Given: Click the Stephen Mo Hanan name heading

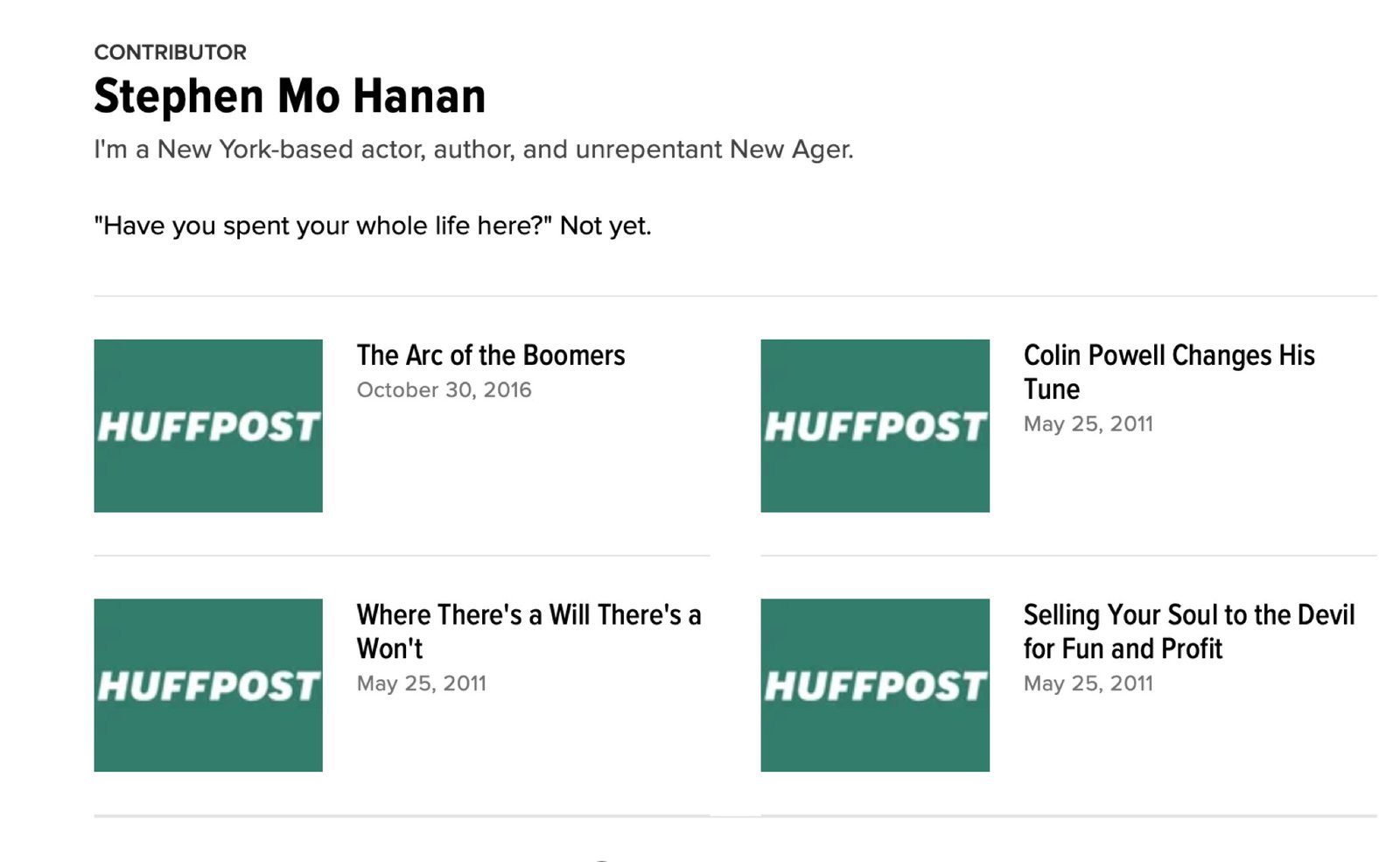Looking at the screenshot, I should [x=290, y=96].
